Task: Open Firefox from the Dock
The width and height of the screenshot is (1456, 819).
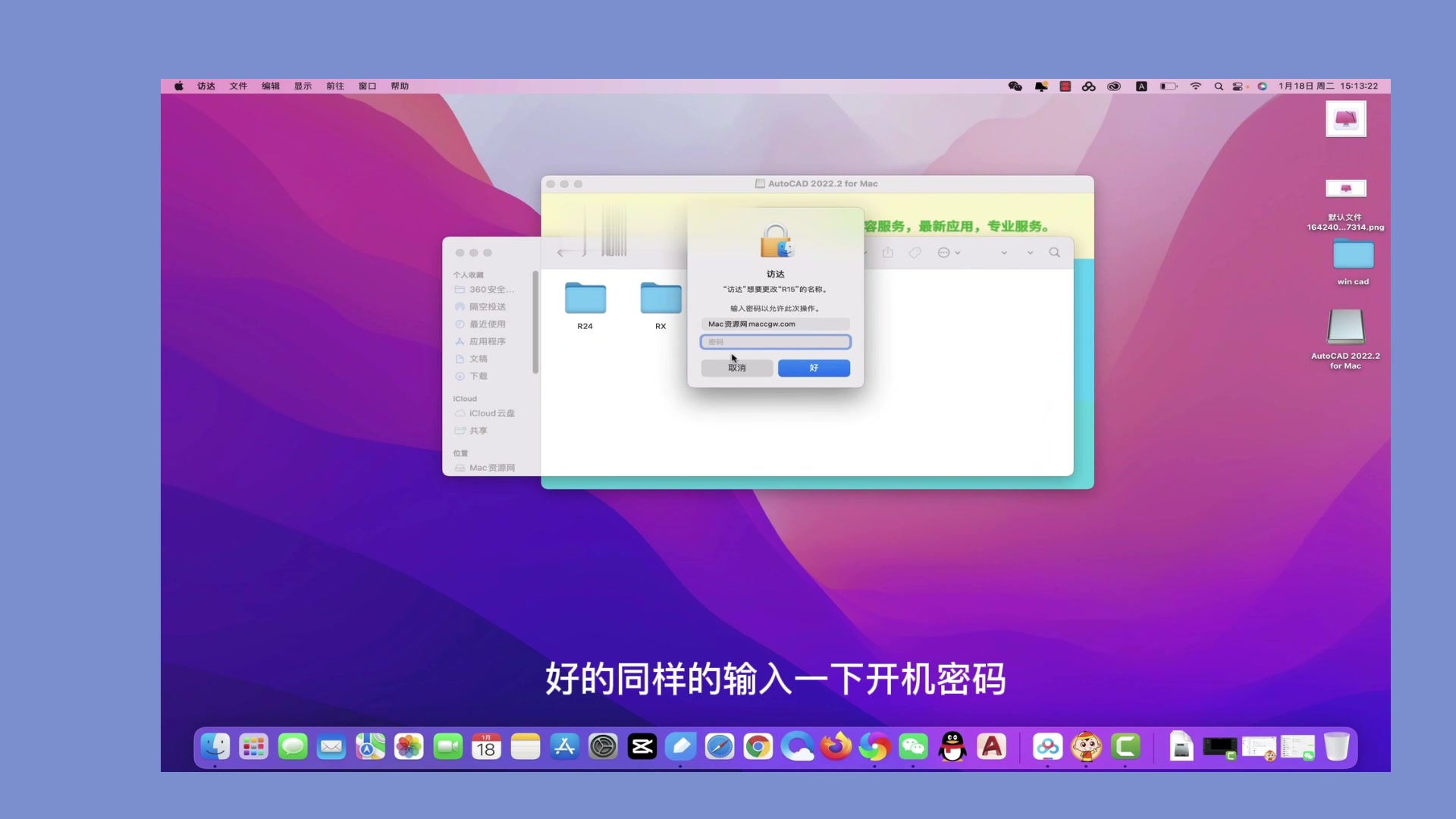Action: pos(836,747)
